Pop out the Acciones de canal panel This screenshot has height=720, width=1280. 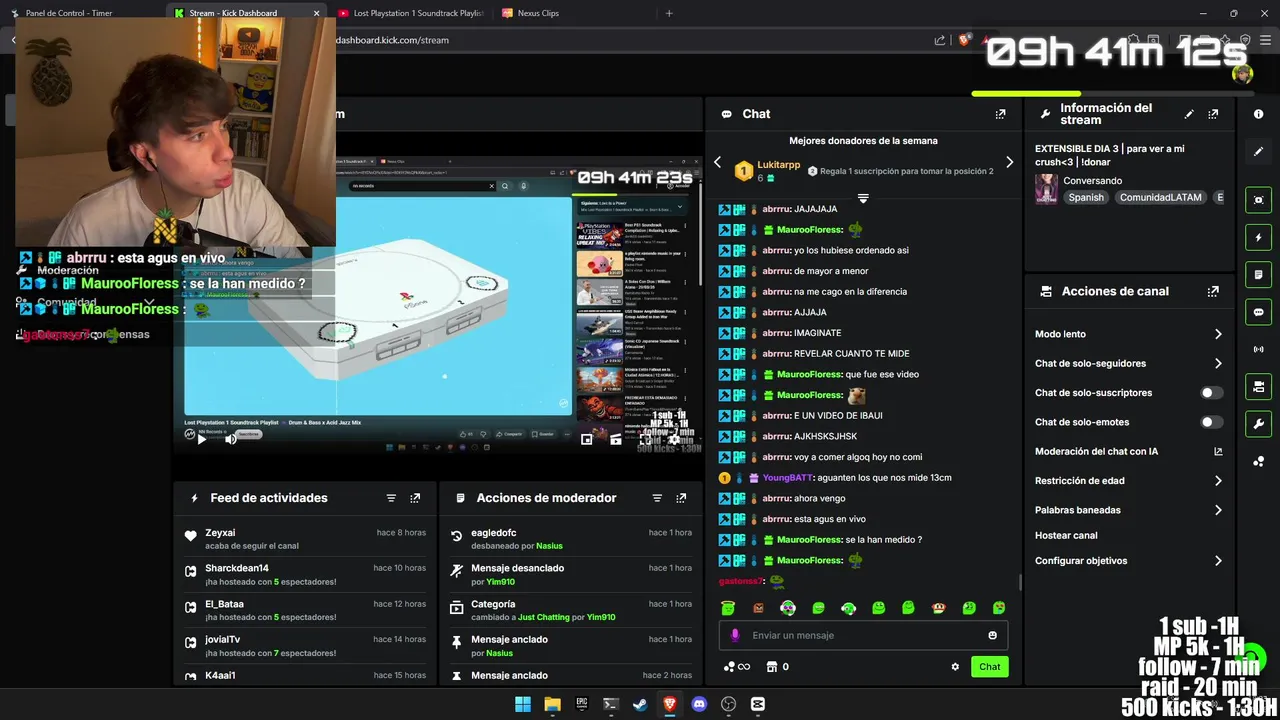tap(1213, 291)
